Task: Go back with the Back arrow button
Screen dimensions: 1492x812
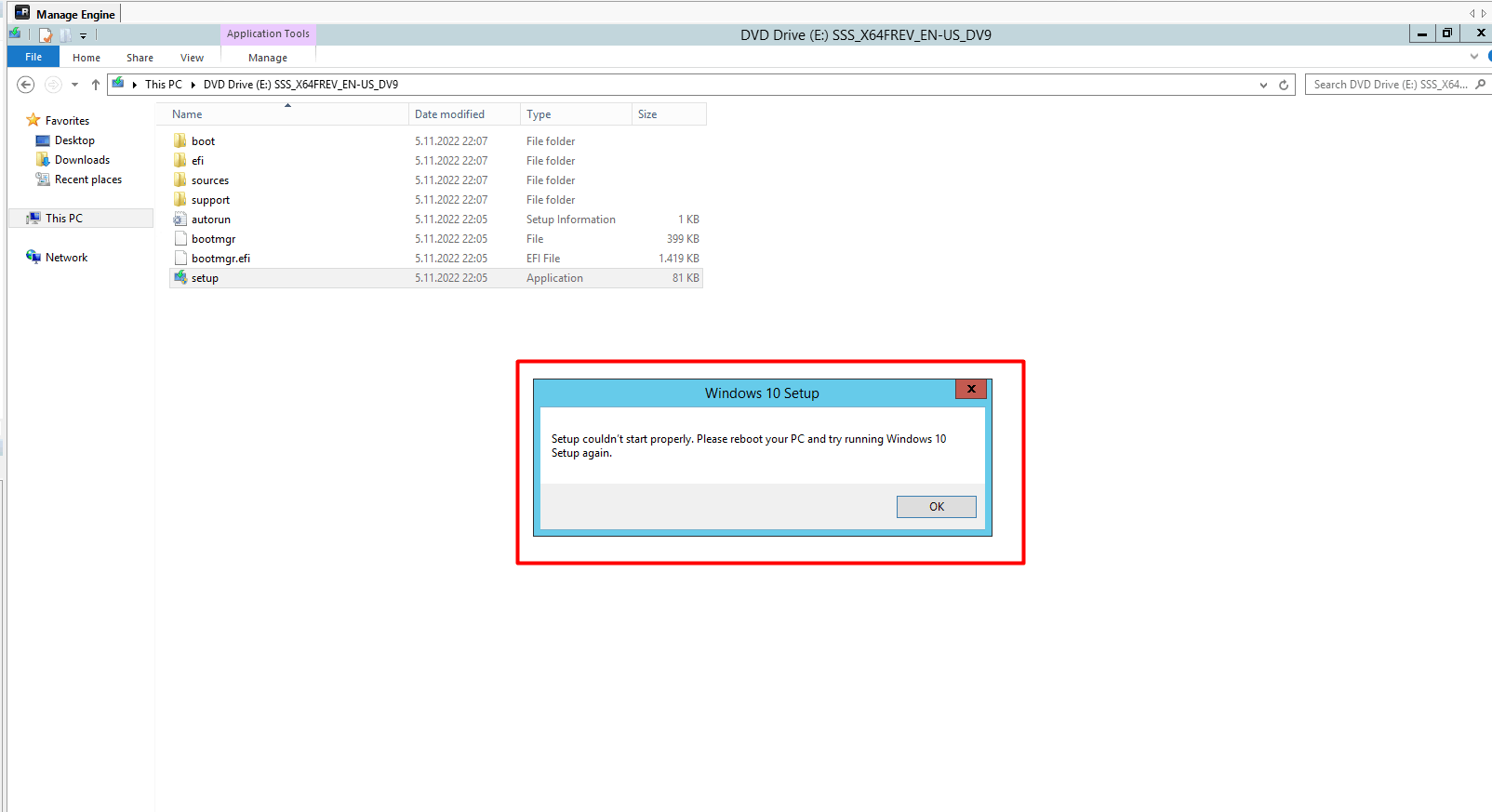Action: (x=26, y=85)
